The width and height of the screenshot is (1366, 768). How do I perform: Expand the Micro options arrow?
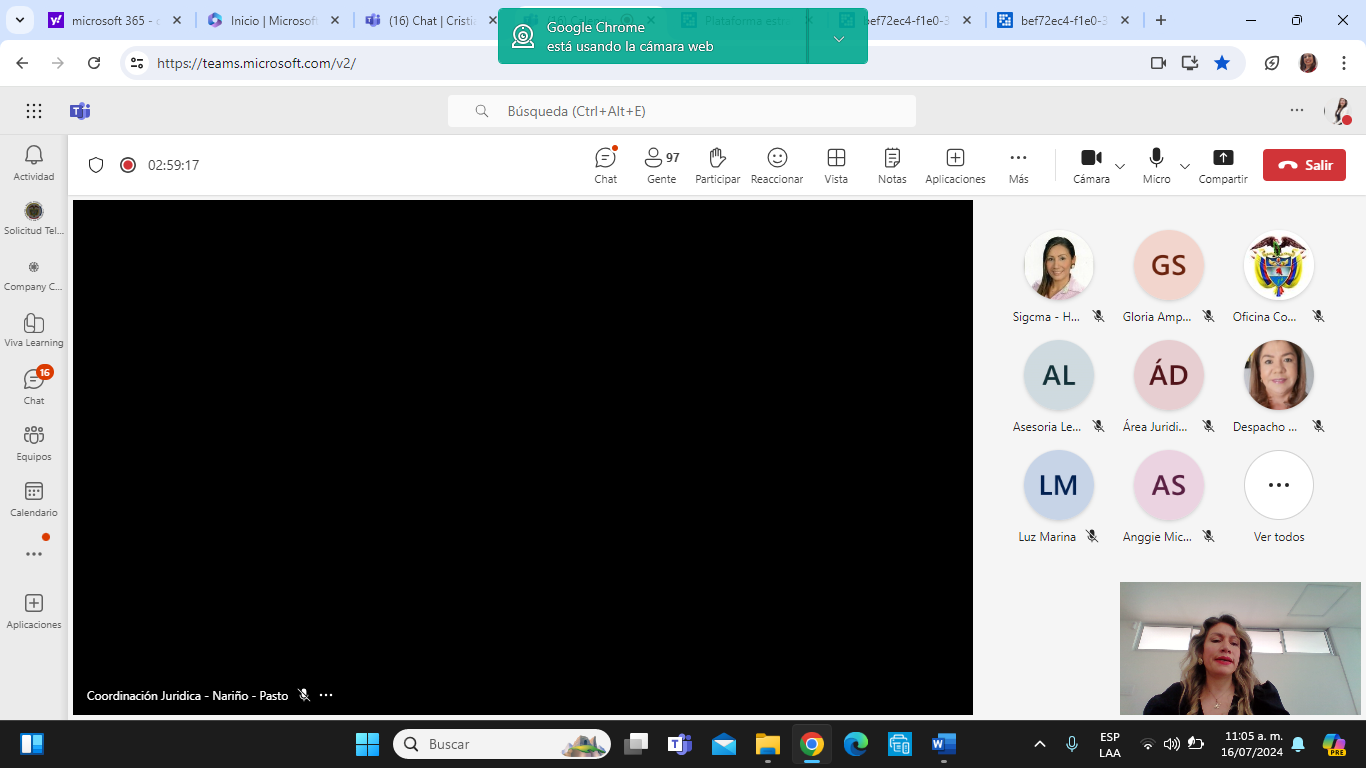1185,166
